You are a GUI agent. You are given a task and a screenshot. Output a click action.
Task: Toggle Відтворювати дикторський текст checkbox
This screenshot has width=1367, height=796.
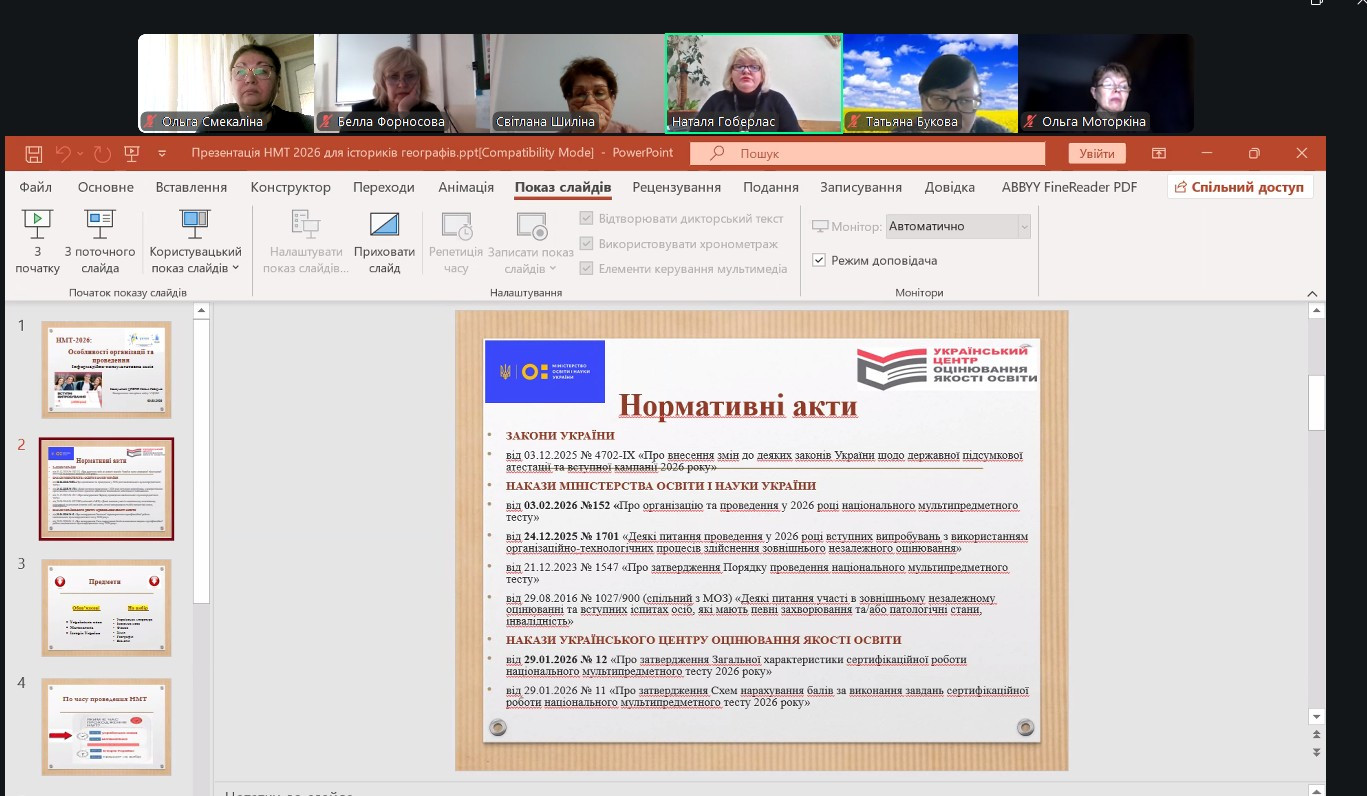point(587,219)
